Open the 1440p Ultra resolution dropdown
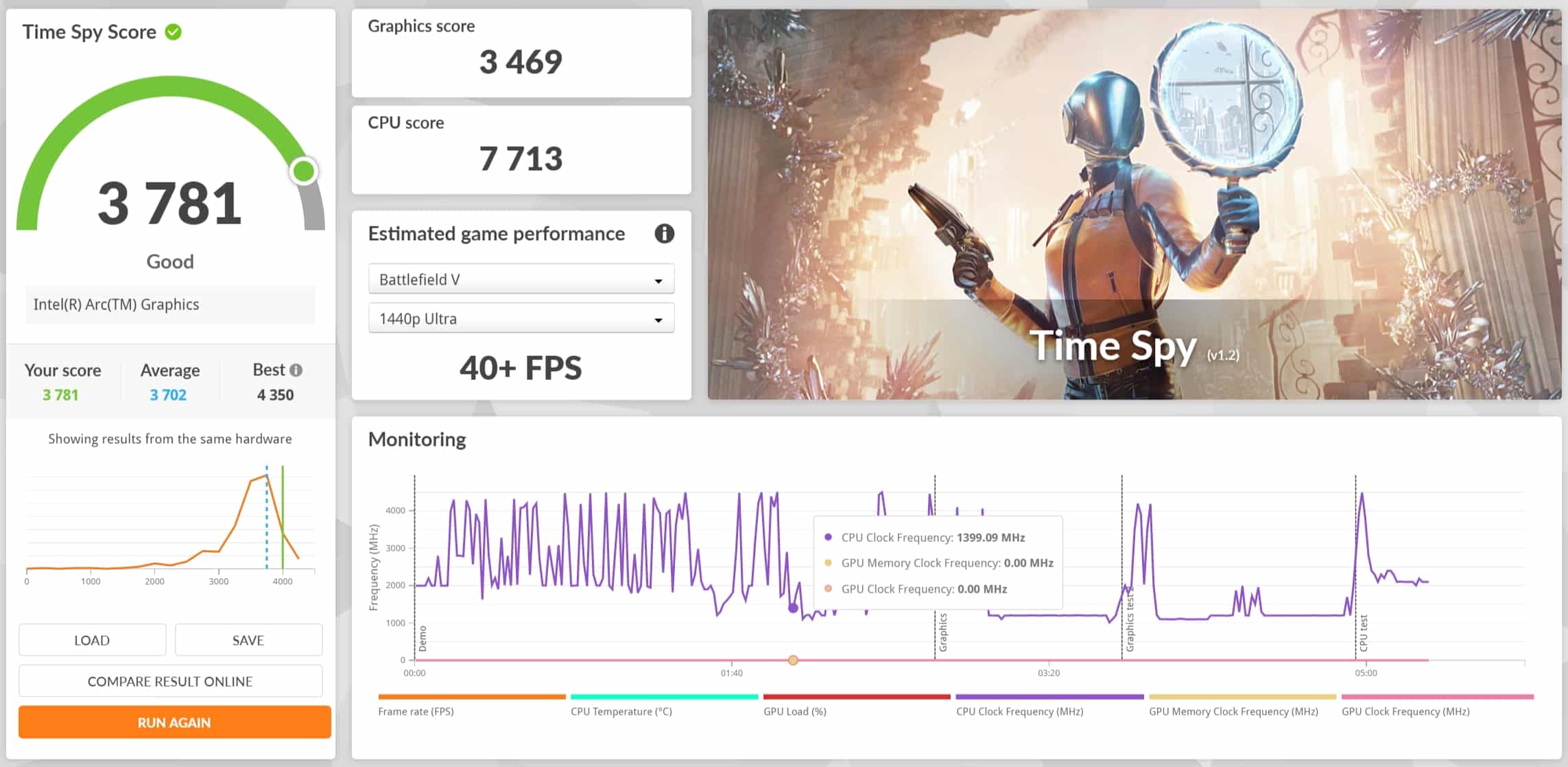Image resolution: width=1568 pixels, height=767 pixels. [521, 319]
